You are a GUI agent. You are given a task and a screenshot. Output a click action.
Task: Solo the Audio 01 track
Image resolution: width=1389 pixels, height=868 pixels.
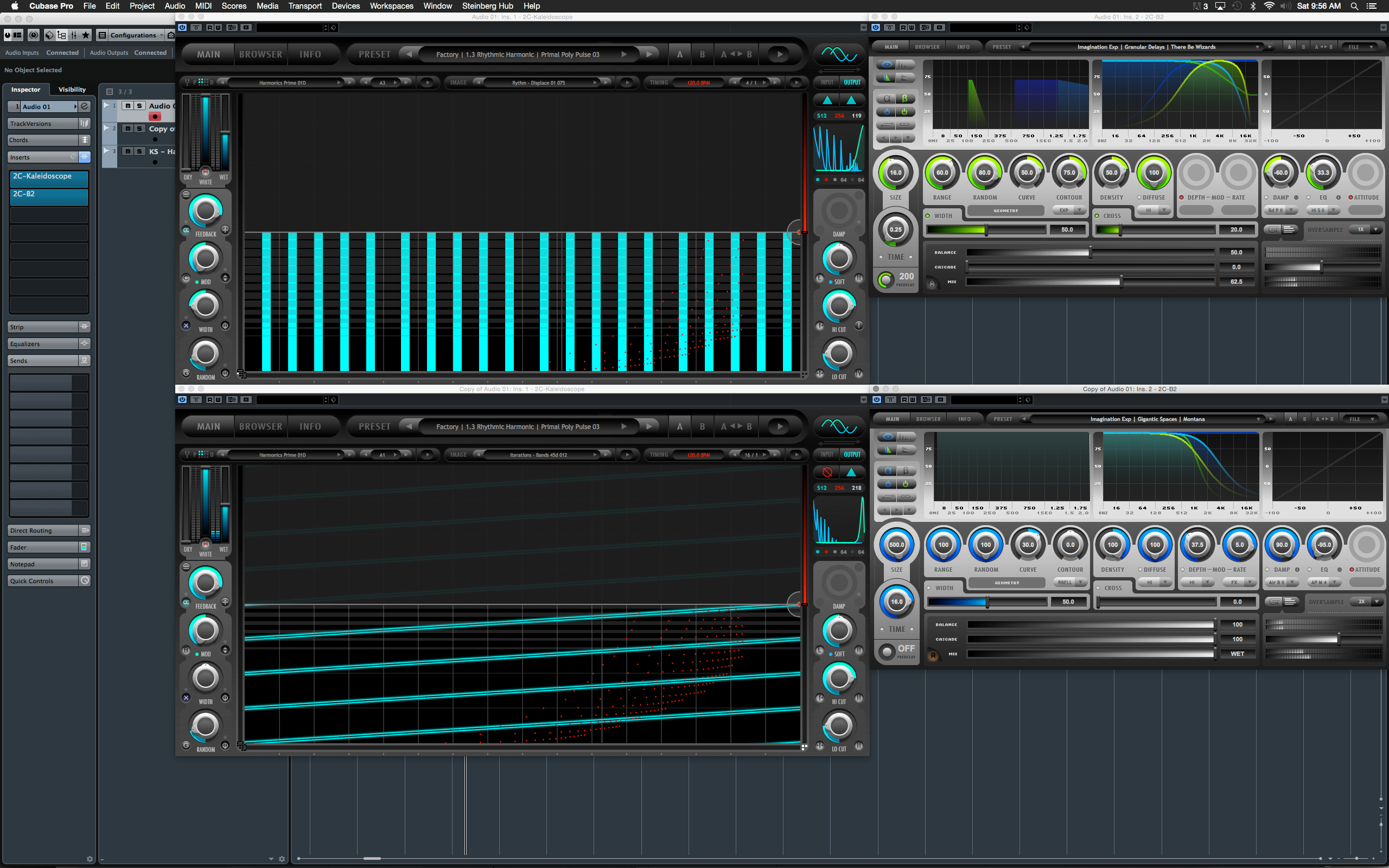point(139,106)
